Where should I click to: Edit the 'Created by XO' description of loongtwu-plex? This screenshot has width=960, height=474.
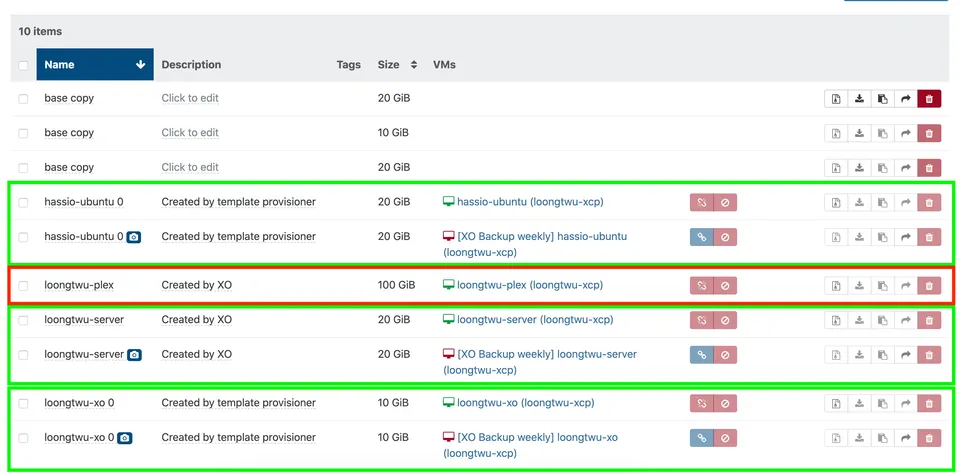[x=197, y=285]
